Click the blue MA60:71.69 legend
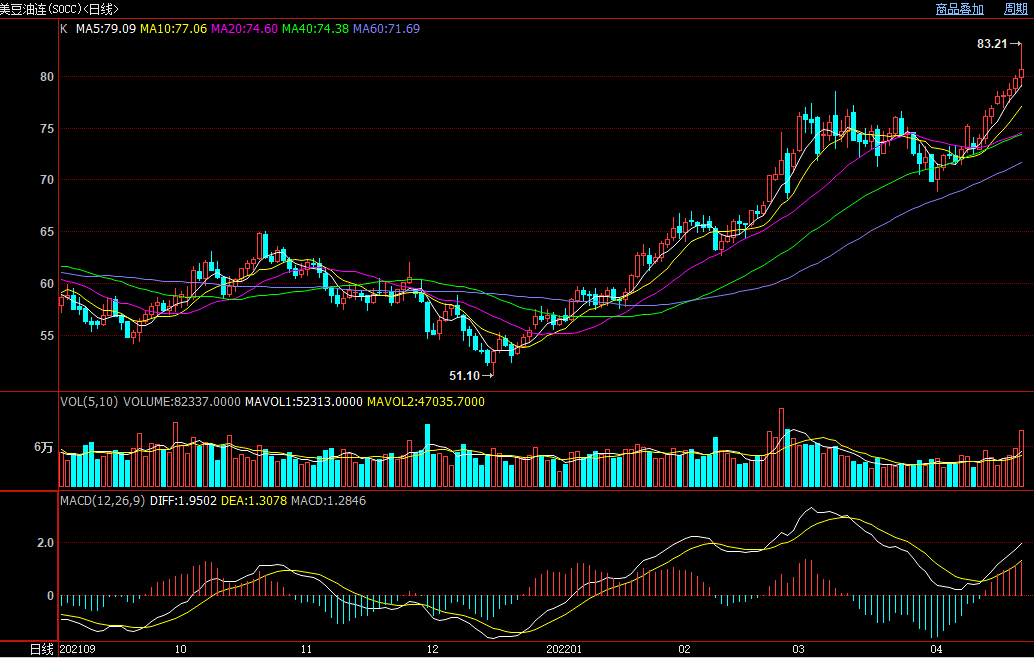1034x658 pixels. [x=386, y=29]
